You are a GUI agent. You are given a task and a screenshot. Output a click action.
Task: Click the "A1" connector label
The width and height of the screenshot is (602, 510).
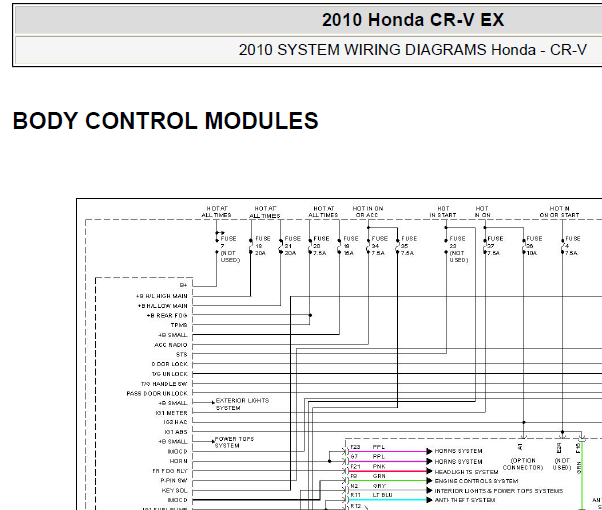pyautogui.click(x=521, y=447)
